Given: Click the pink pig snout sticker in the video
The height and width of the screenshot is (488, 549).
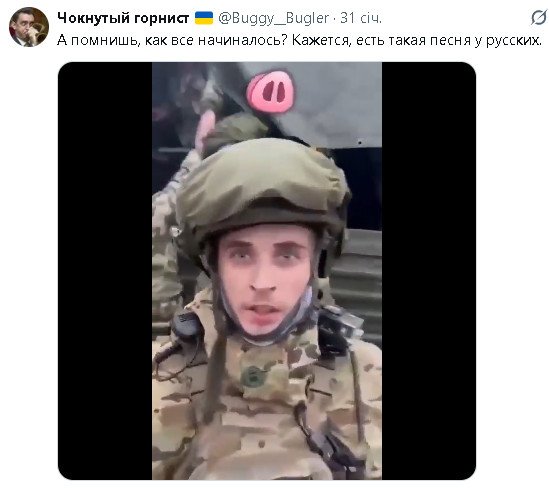Looking at the screenshot, I should pyautogui.click(x=270, y=92).
